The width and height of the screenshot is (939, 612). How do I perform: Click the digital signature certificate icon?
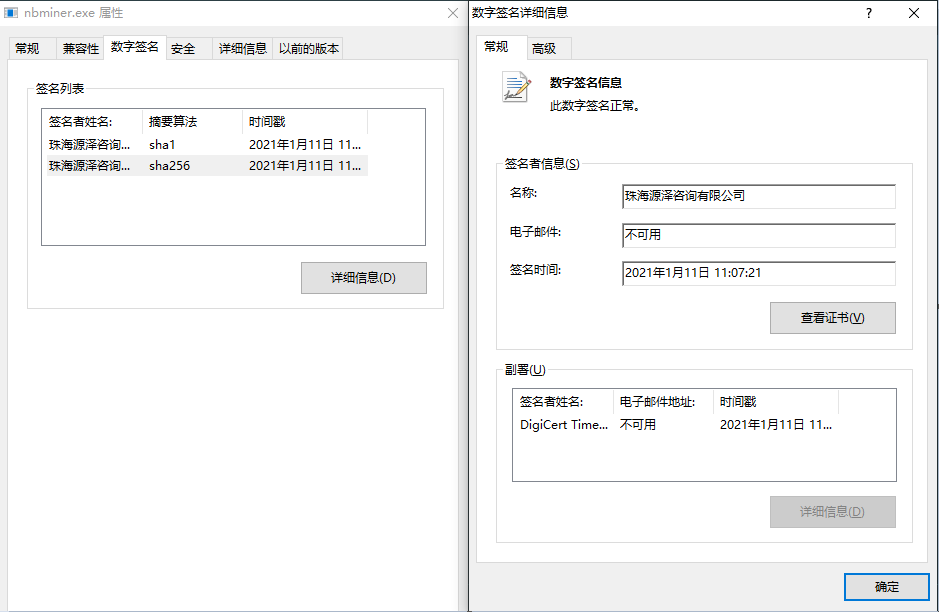516,88
